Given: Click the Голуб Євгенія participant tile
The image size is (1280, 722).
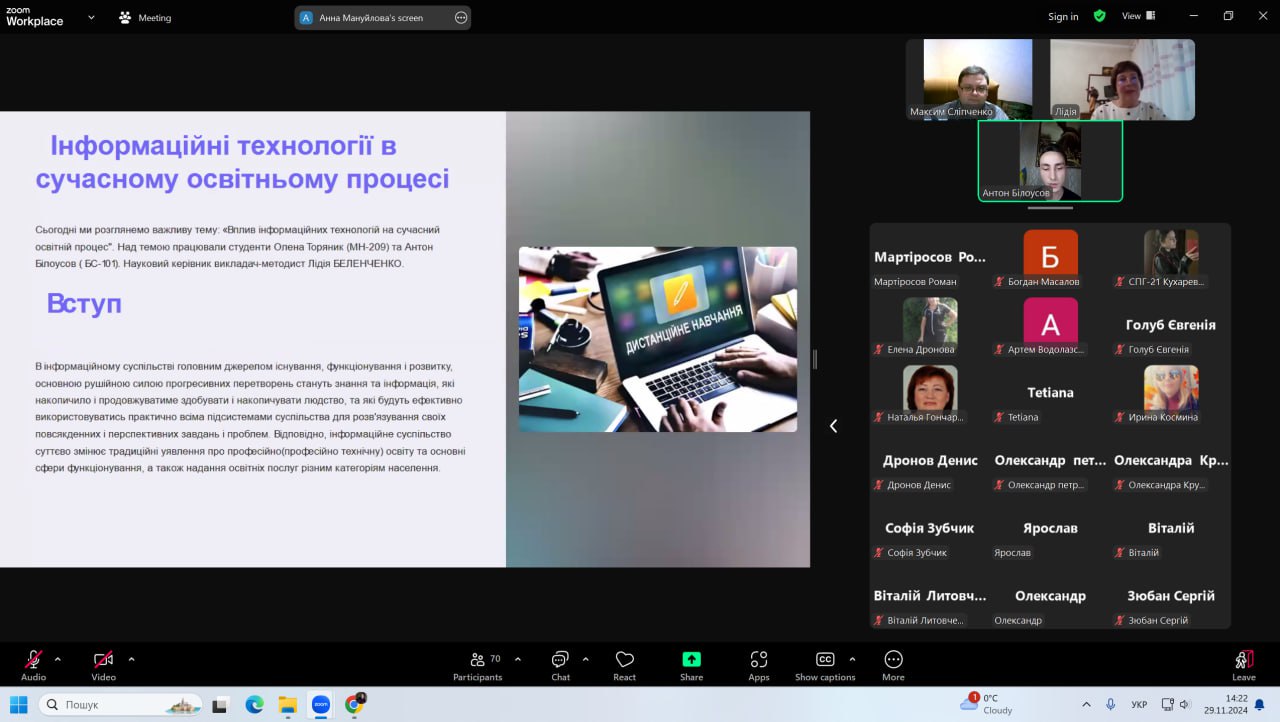Looking at the screenshot, I should (1171, 327).
